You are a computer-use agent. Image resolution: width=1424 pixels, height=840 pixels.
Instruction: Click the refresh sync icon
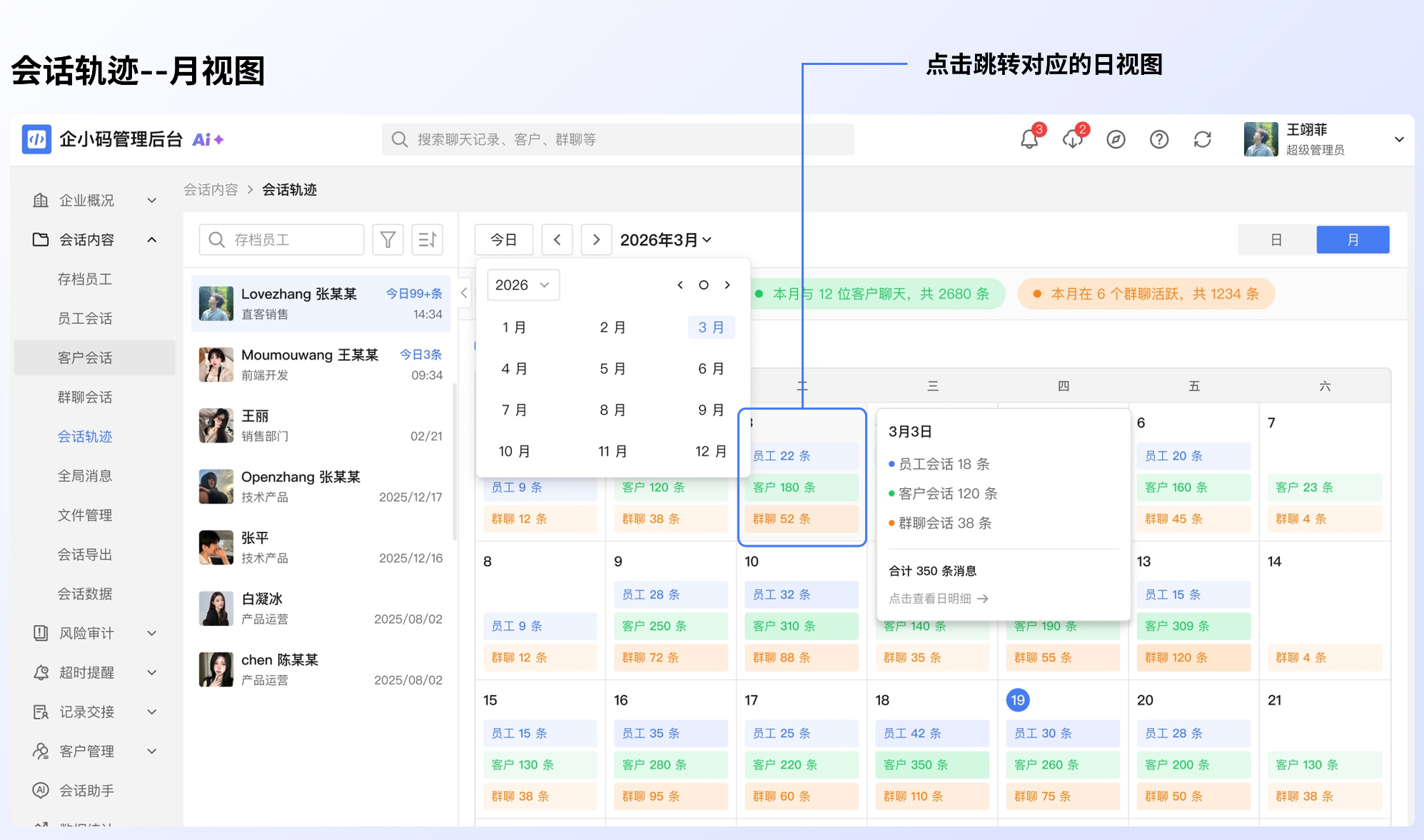point(1203,139)
